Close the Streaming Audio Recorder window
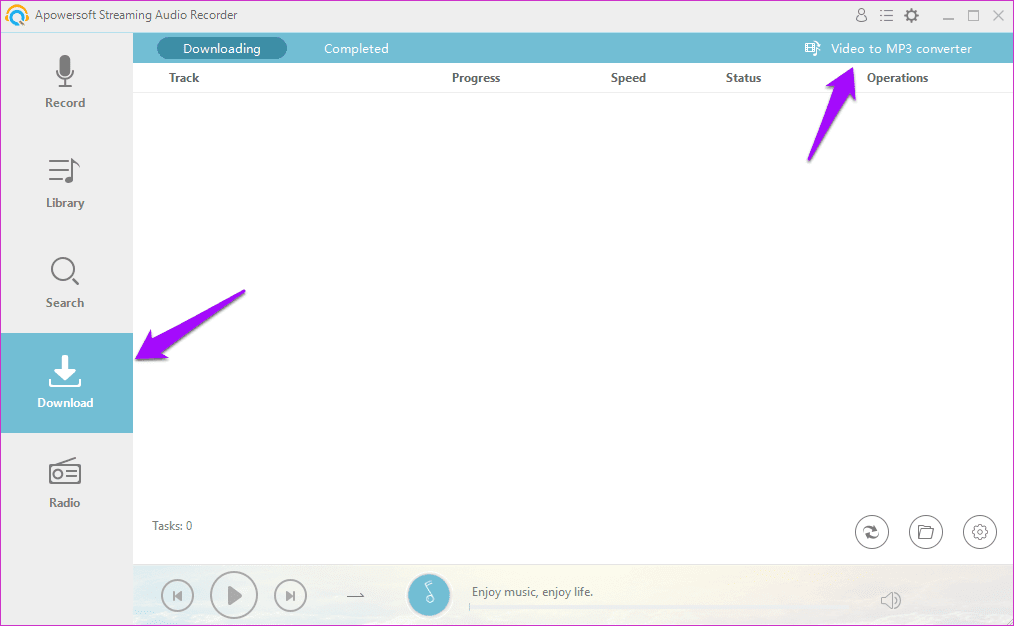This screenshot has width=1014, height=626. (x=998, y=16)
